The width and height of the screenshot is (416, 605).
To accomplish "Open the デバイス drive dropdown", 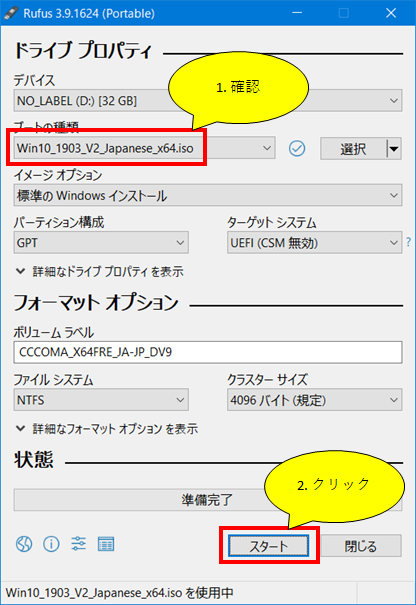I will 208,101.
